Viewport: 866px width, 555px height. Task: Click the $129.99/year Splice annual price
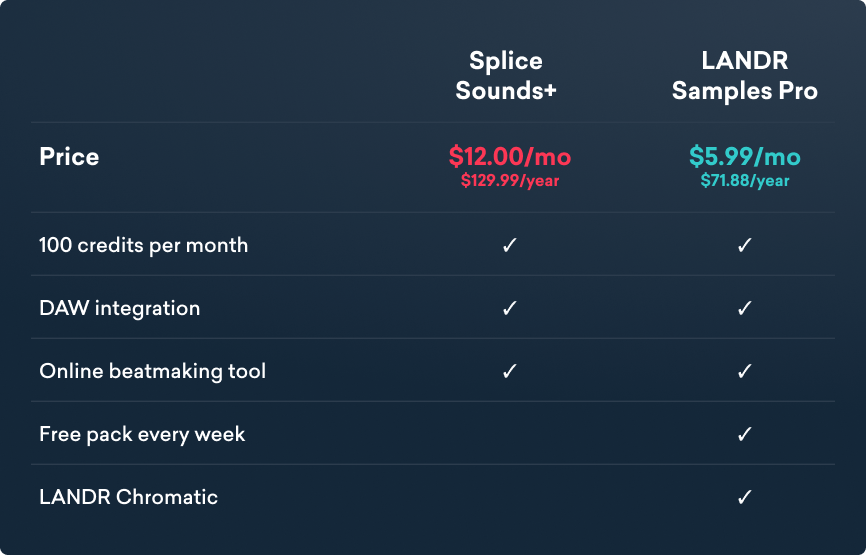tap(510, 181)
